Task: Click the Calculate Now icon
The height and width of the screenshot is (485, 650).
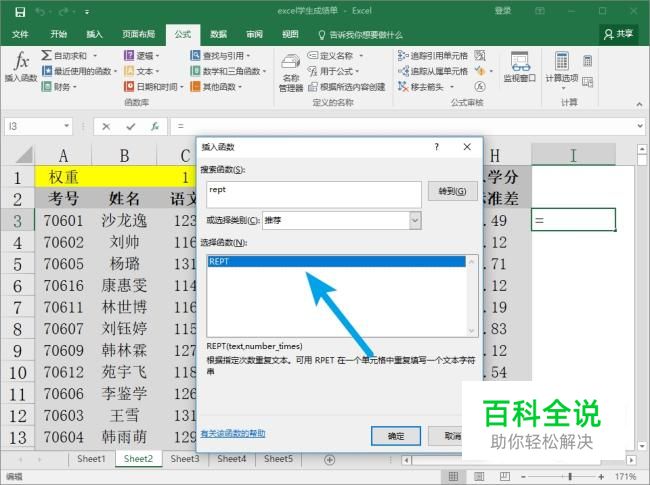Action: click(x=587, y=61)
